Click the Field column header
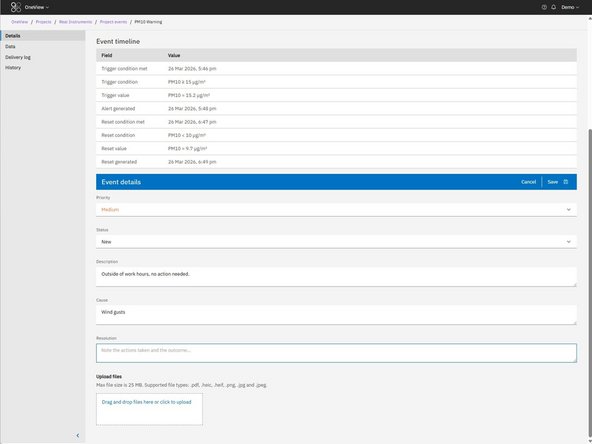Image resolution: width=592 pixels, height=444 pixels. (106, 55)
